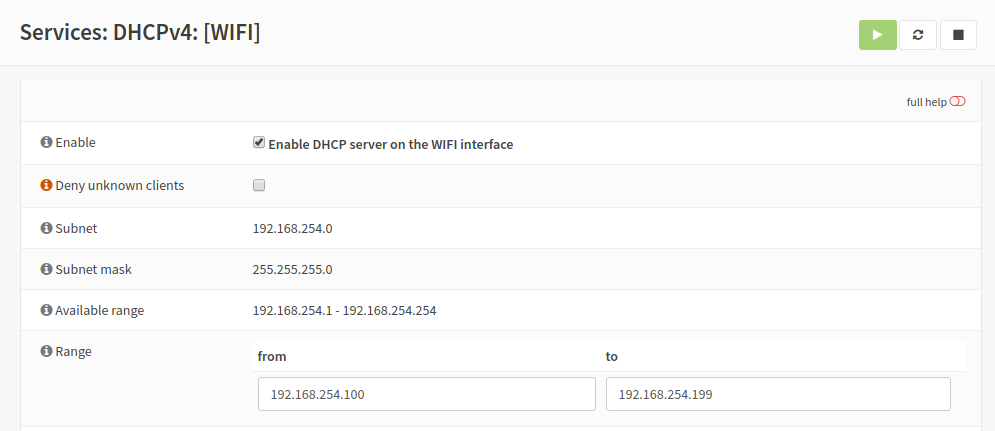
Task: Click the 'Enable DHCP server on the WIFI interface' label
Action: pos(390,144)
